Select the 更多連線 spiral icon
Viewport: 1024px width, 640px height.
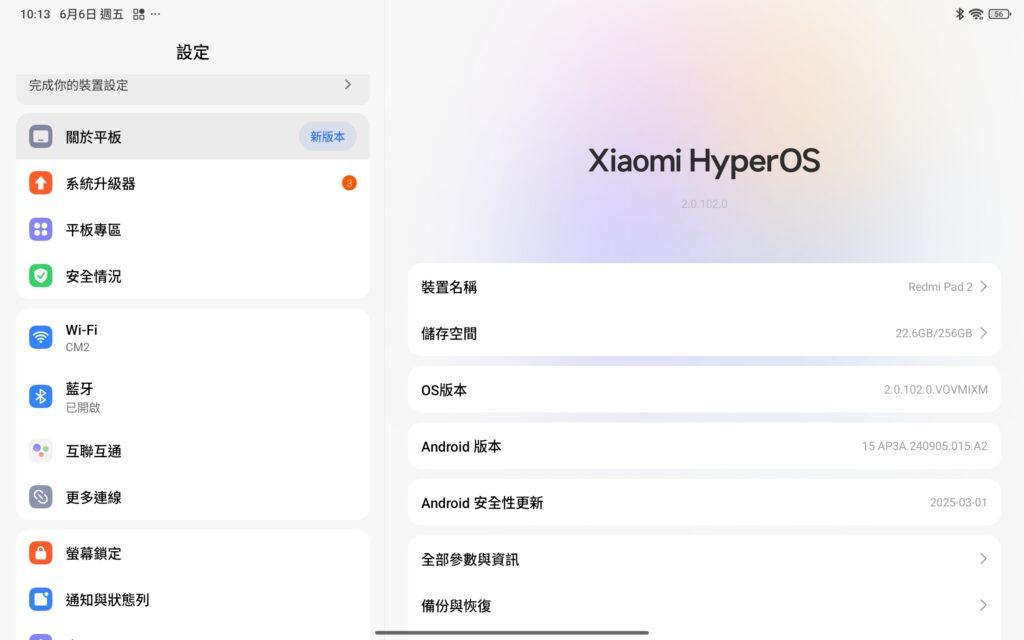point(40,497)
